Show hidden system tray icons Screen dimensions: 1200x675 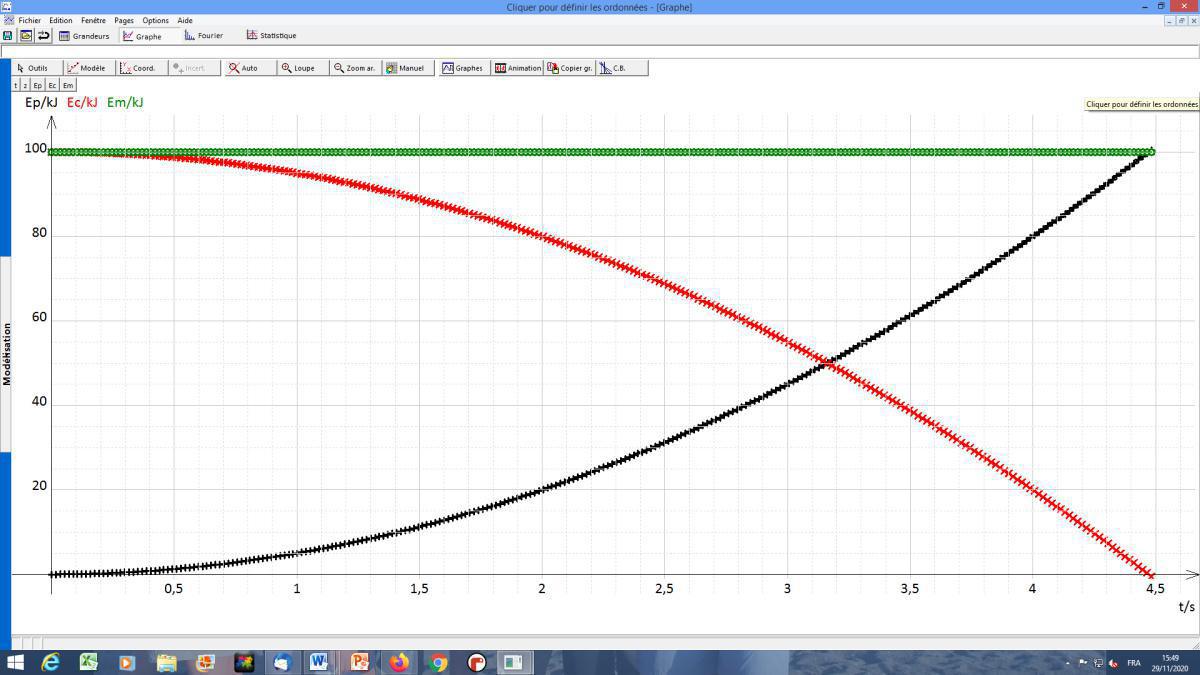coord(1066,662)
